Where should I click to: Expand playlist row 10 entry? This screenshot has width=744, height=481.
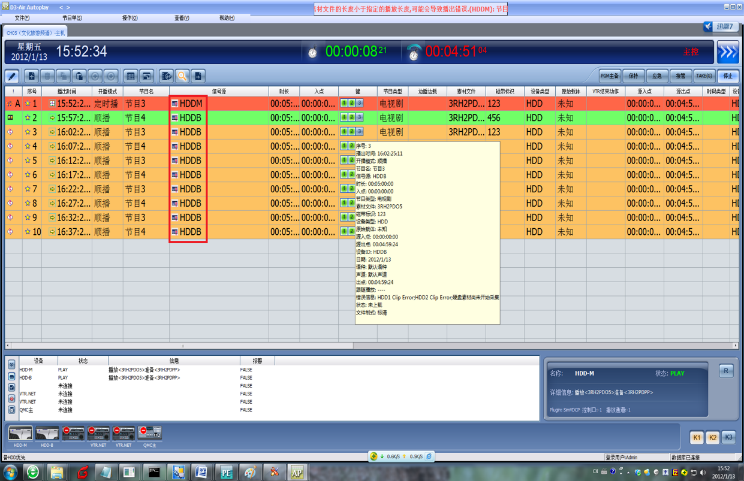(52, 232)
